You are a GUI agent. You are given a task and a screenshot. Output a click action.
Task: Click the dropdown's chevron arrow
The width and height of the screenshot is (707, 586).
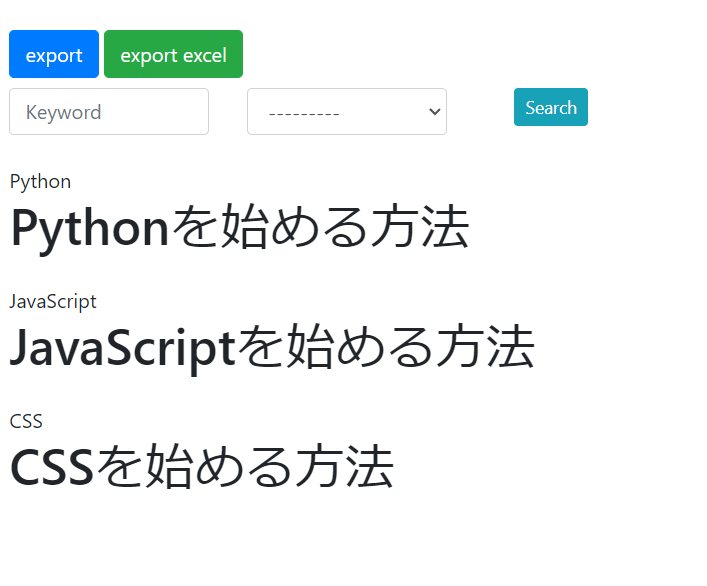(x=434, y=112)
